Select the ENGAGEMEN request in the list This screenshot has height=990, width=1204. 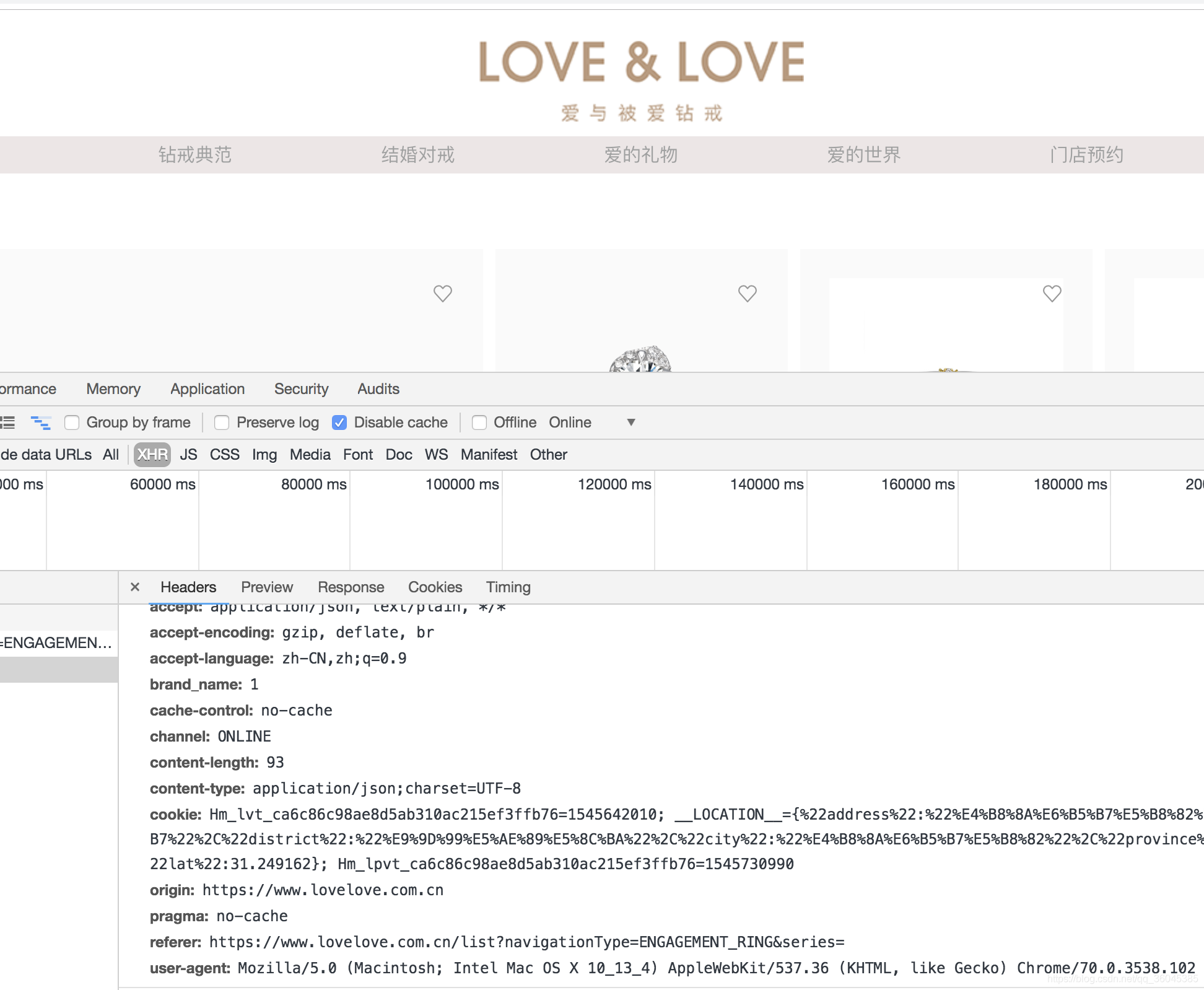tap(56, 643)
